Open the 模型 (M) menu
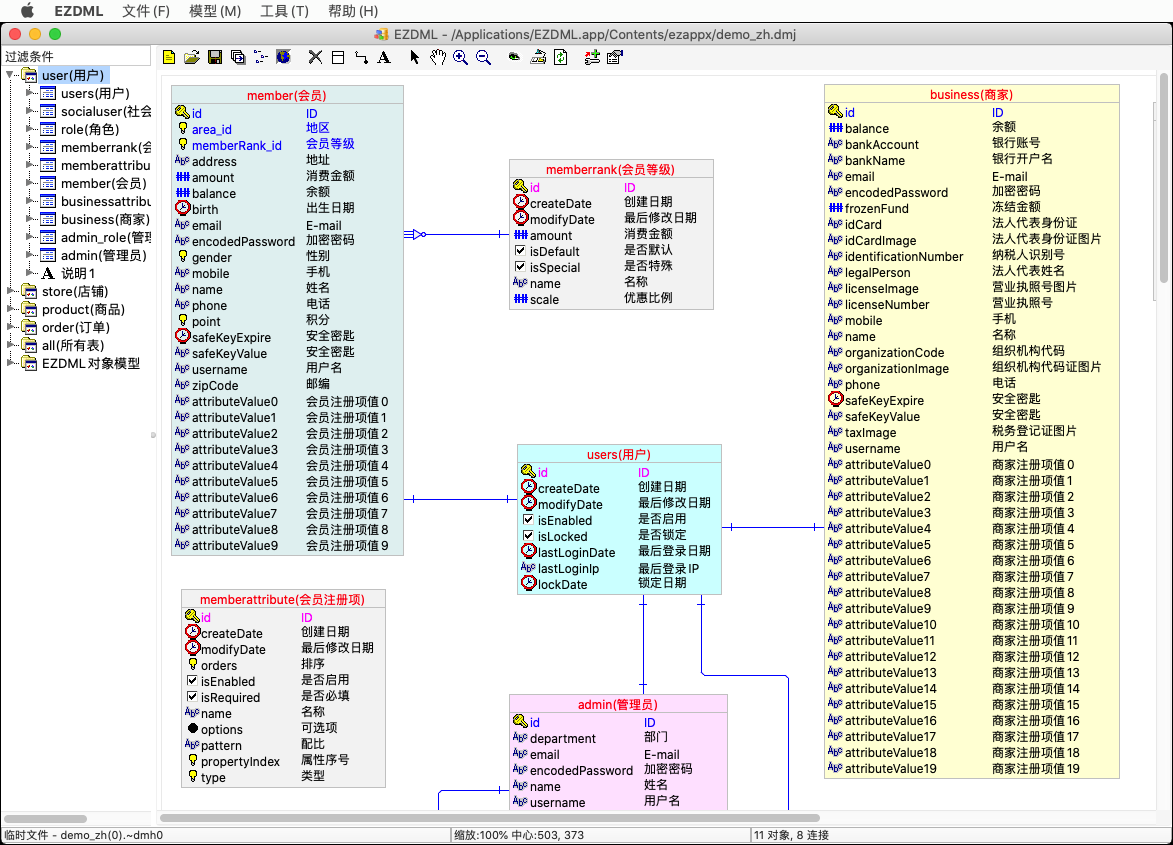The width and height of the screenshot is (1173, 845). [x=215, y=11]
